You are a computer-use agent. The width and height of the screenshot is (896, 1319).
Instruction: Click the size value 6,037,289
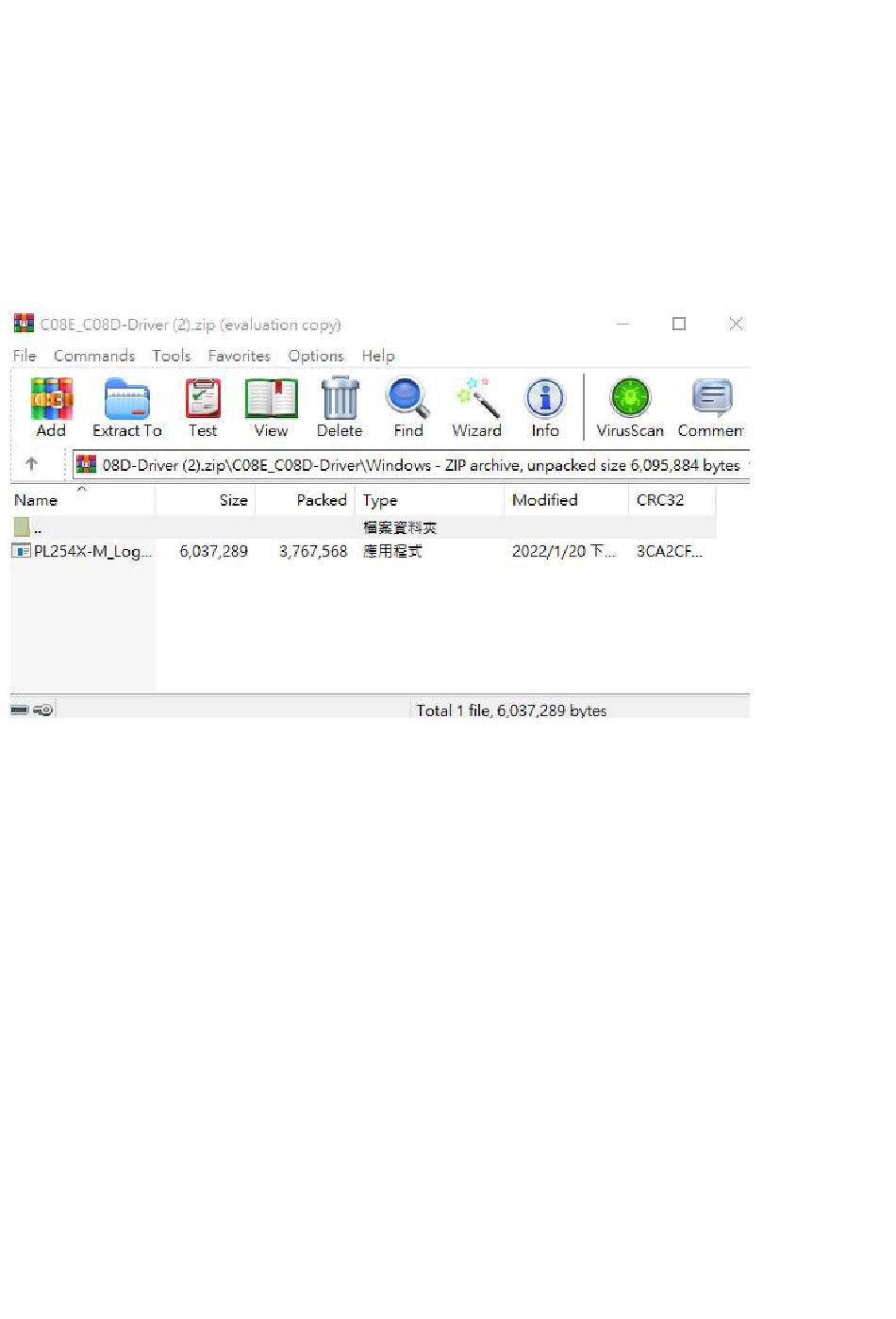214,551
